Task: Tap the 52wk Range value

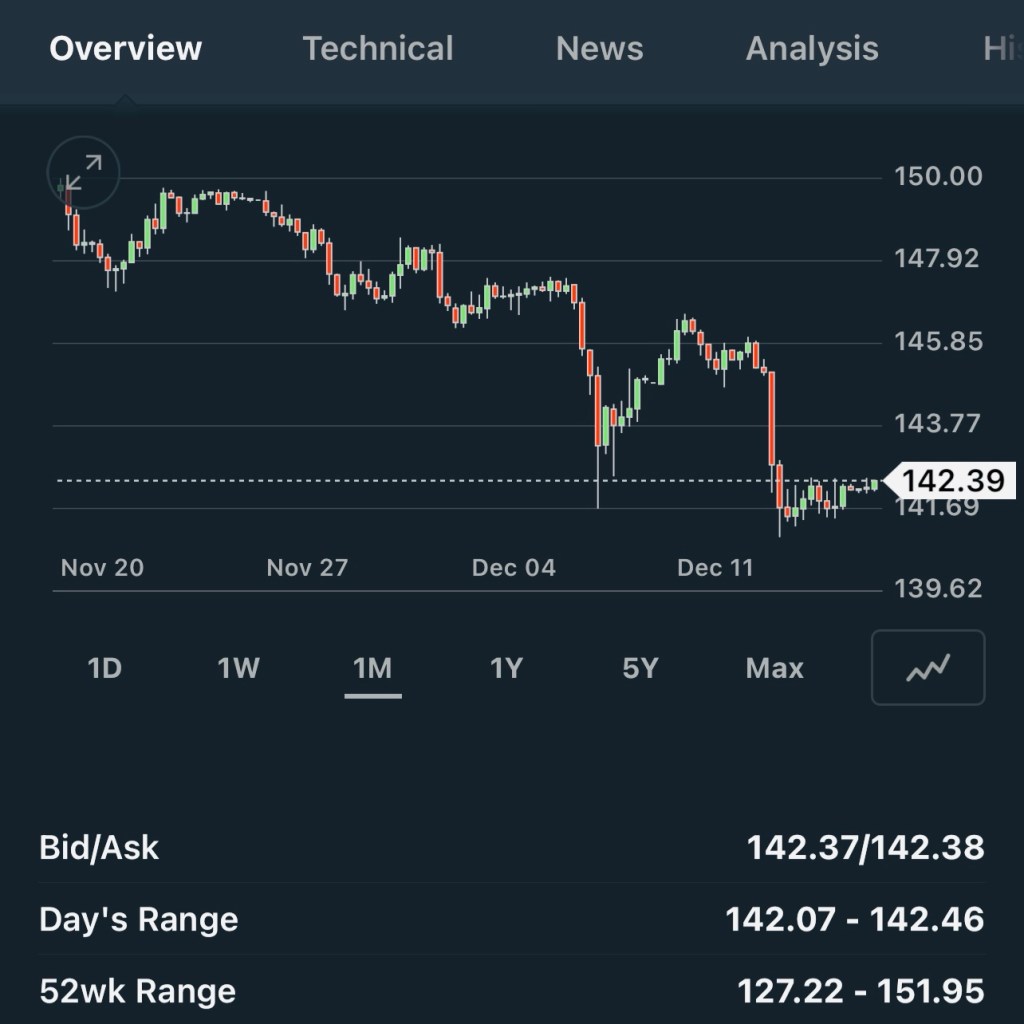Action: click(860, 991)
